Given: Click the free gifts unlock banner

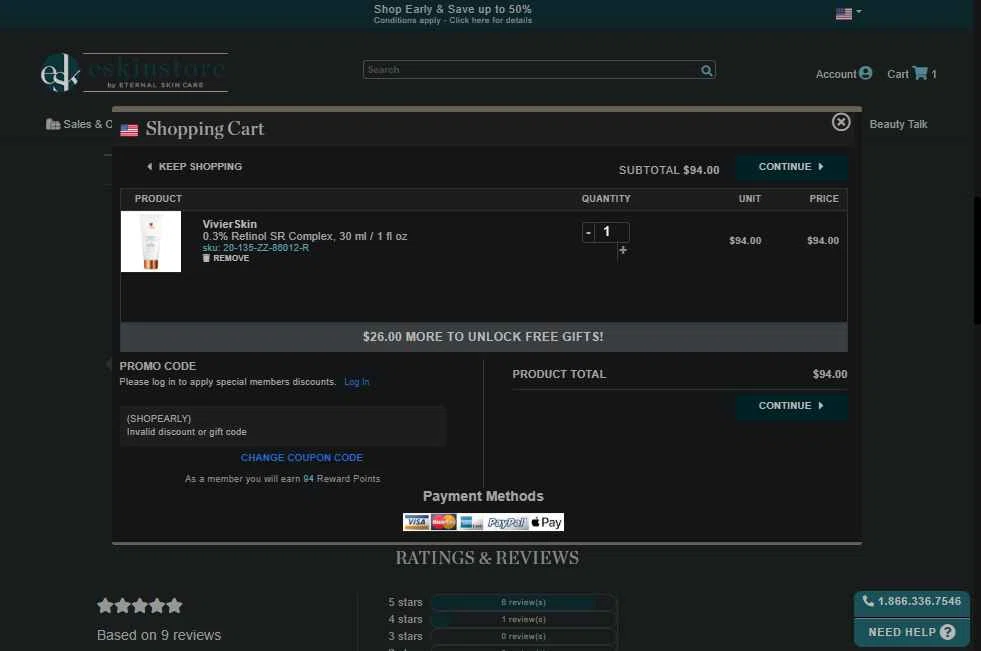Looking at the screenshot, I should pyautogui.click(x=484, y=337).
